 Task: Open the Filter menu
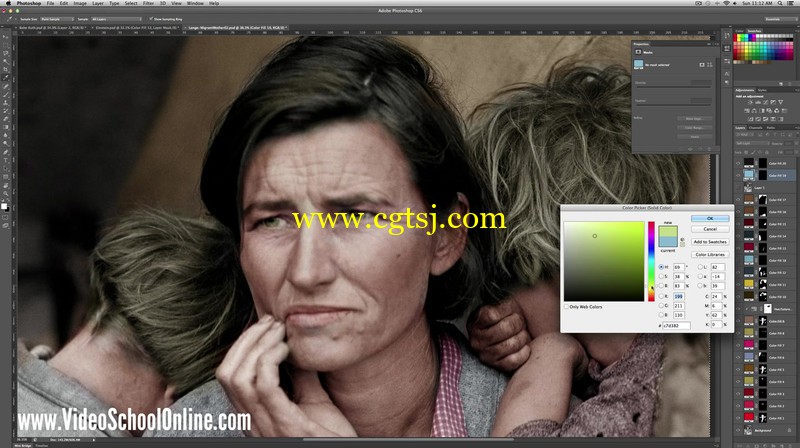point(148,3)
